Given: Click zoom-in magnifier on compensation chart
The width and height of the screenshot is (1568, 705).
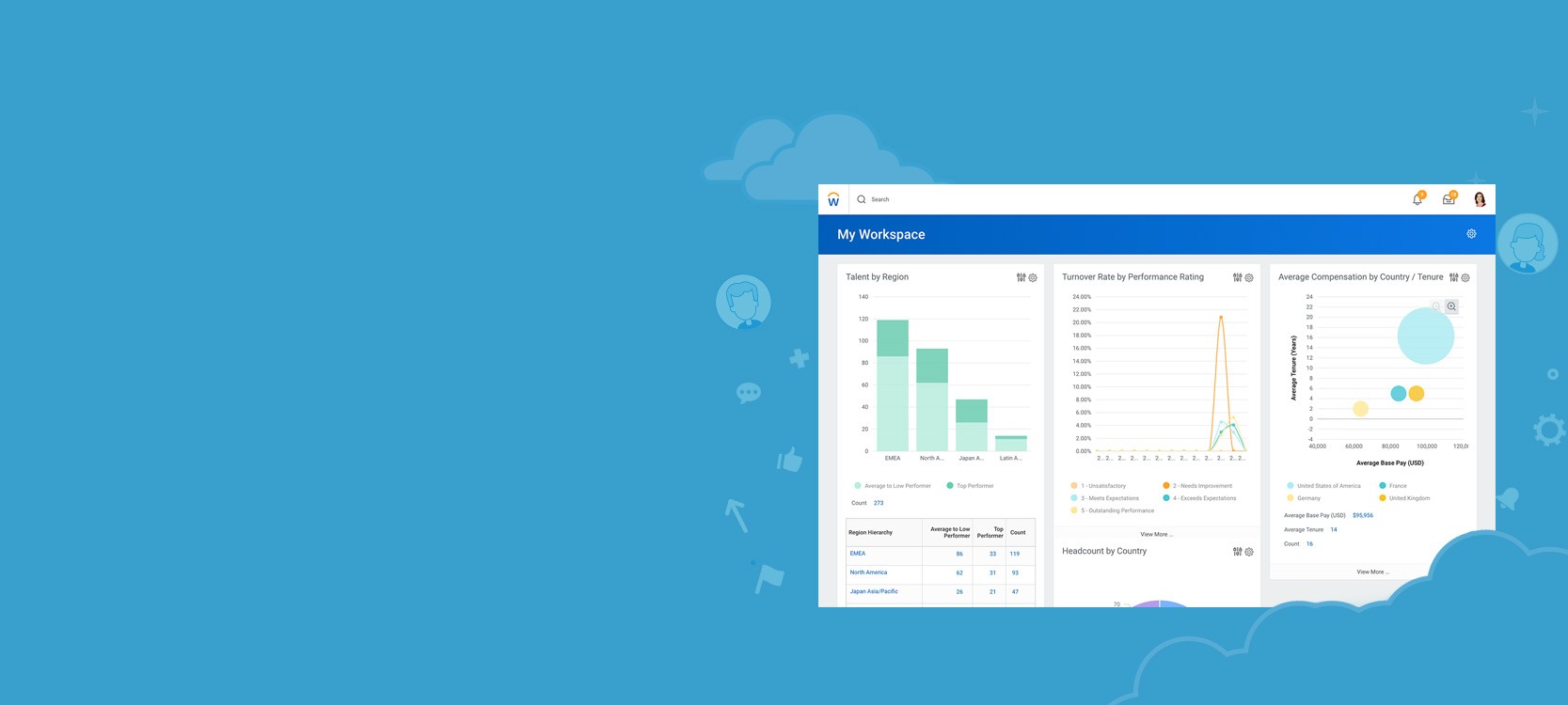Looking at the screenshot, I should tap(1451, 306).
